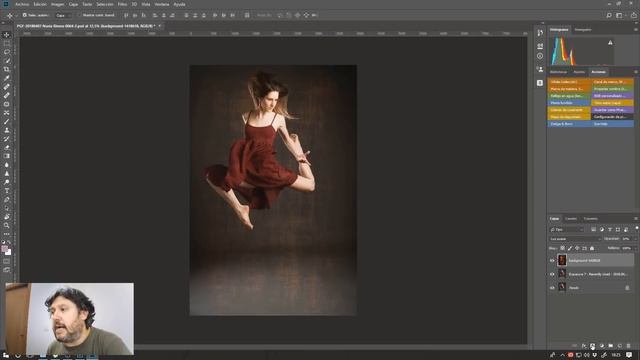Select the Clone Stamp tool
Viewport: 640px width, 360px height.
[x=7, y=130]
